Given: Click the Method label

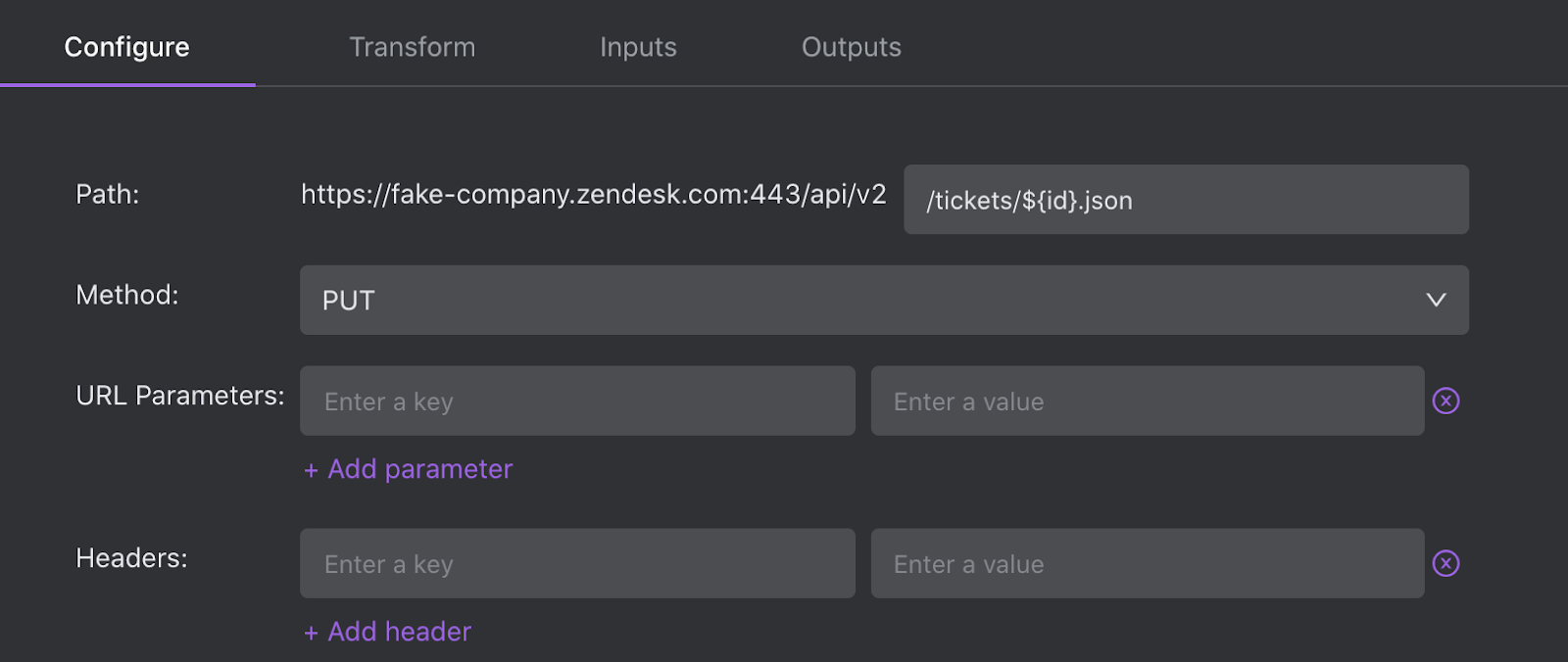Looking at the screenshot, I should point(127,295).
